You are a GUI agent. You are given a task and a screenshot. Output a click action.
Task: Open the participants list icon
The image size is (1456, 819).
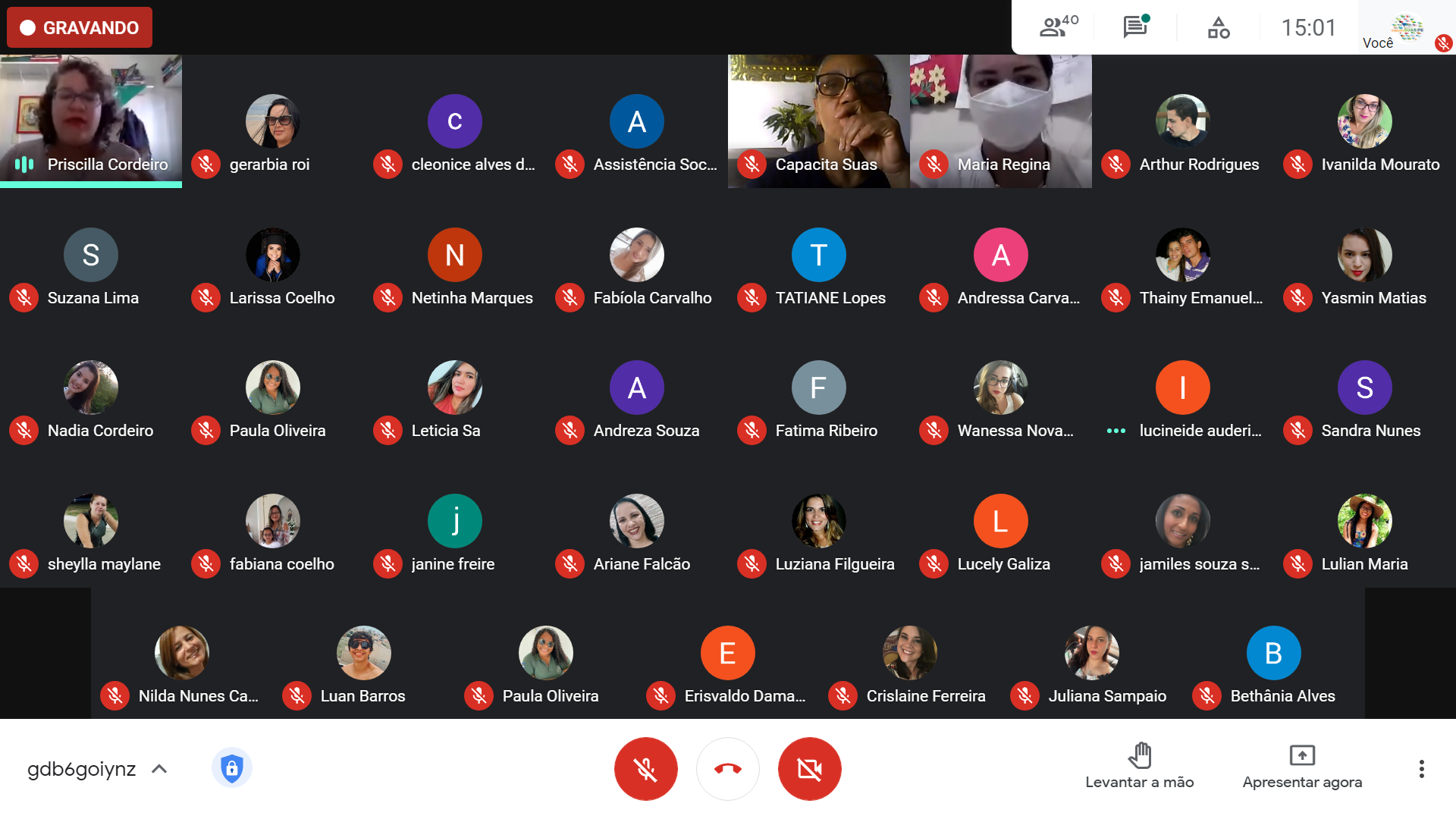click(x=1057, y=27)
